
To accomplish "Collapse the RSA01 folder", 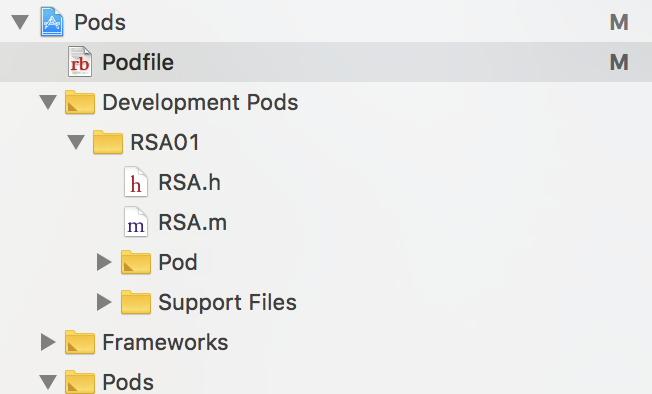I will click(76, 142).
